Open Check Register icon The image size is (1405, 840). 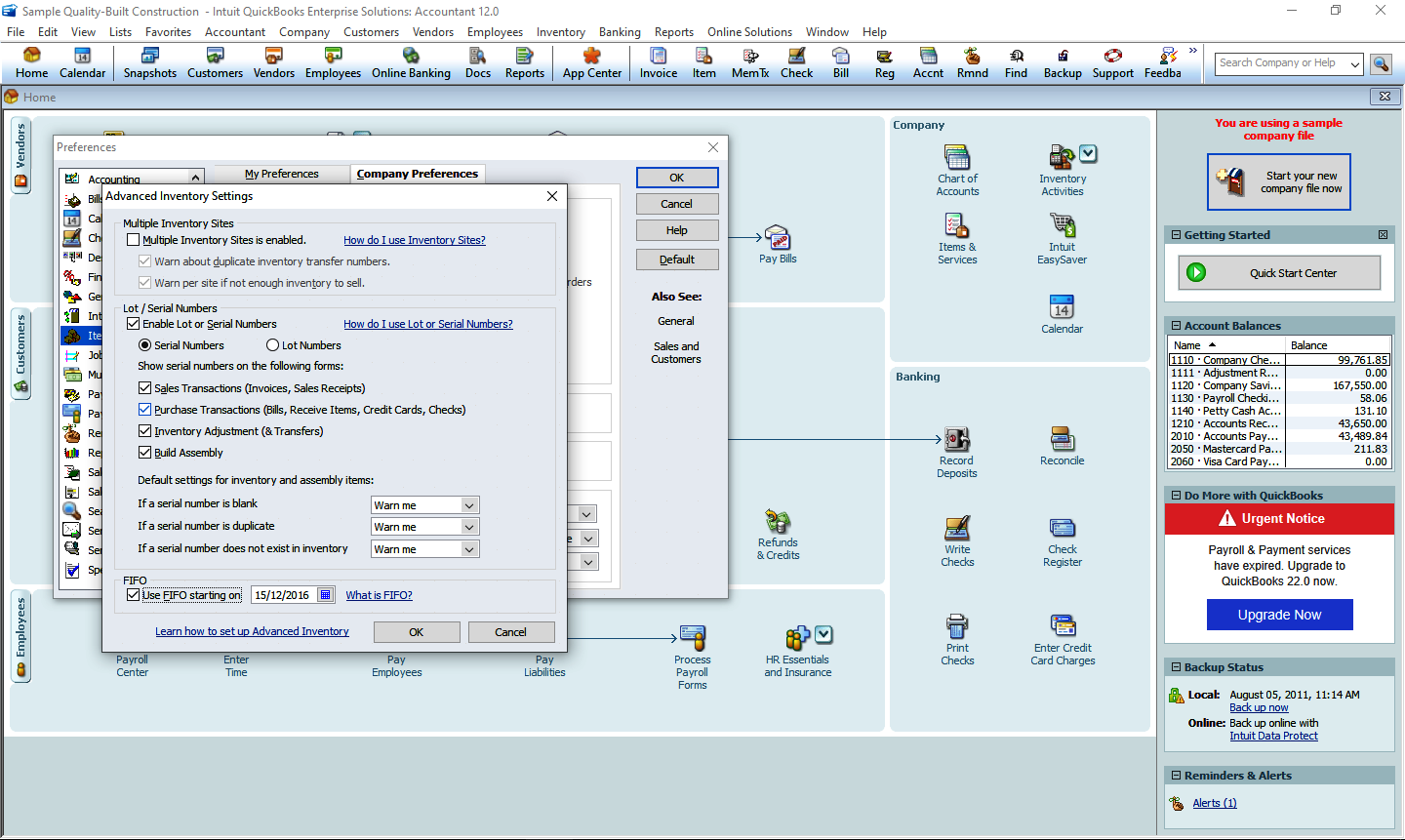coord(1063,541)
